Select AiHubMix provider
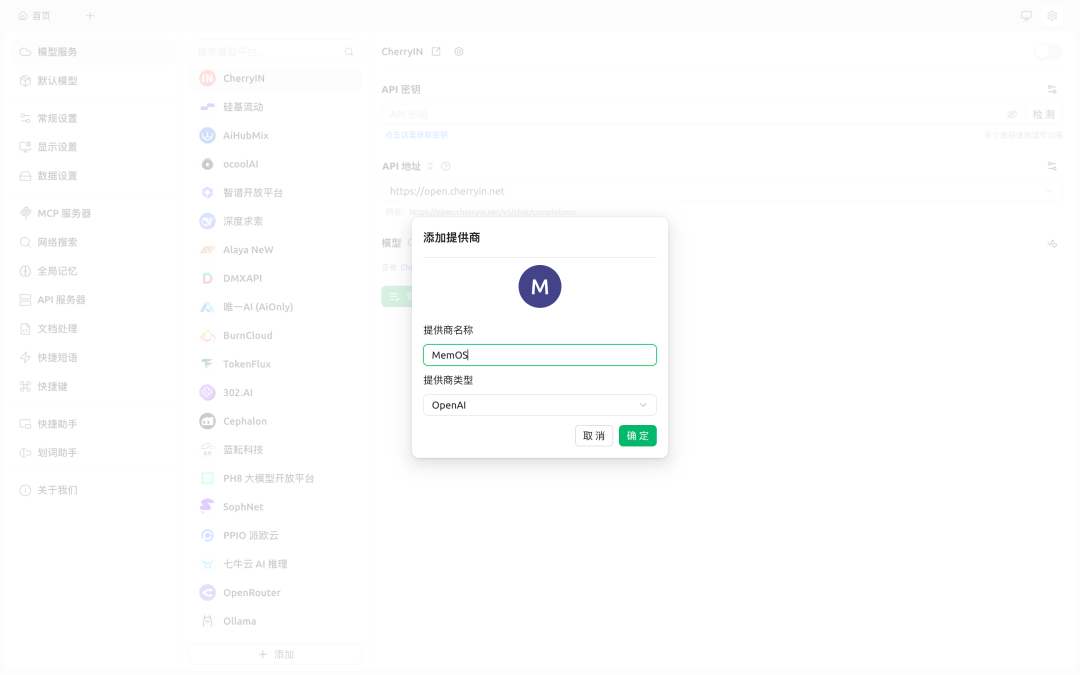Viewport: 1080px width, 675px height. pyautogui.click(x=275, y=136)
